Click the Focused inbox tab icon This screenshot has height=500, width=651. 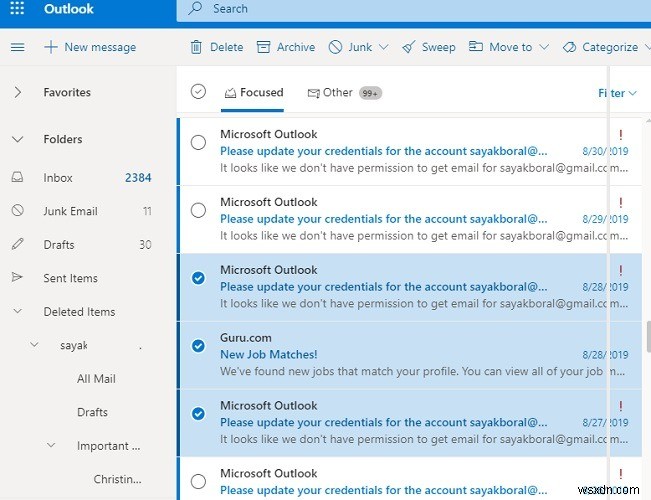coord(230,93)
